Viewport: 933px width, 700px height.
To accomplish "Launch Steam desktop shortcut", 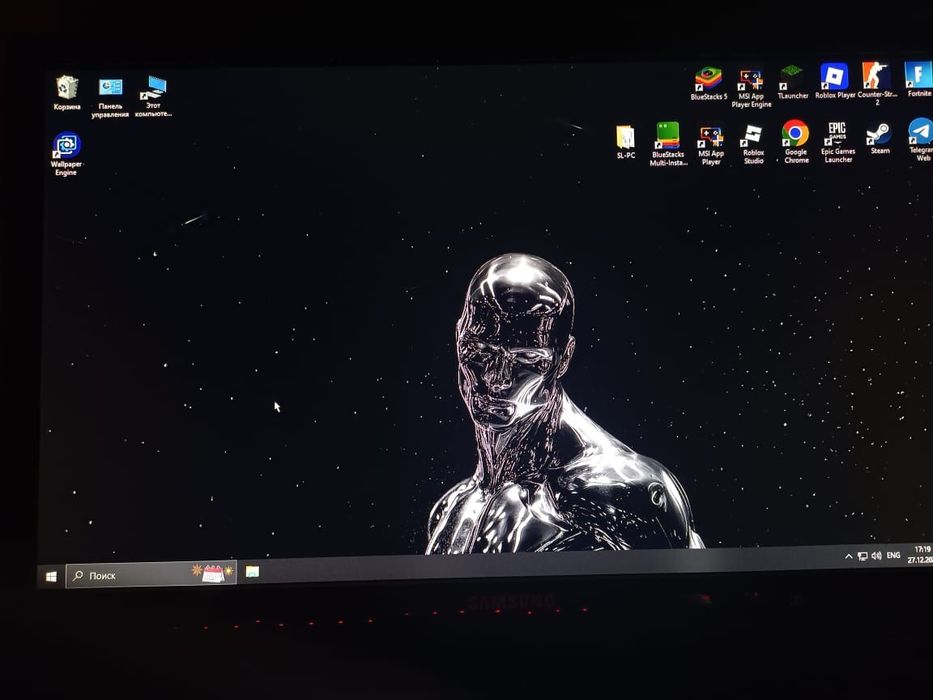I will tap(879, 138).
